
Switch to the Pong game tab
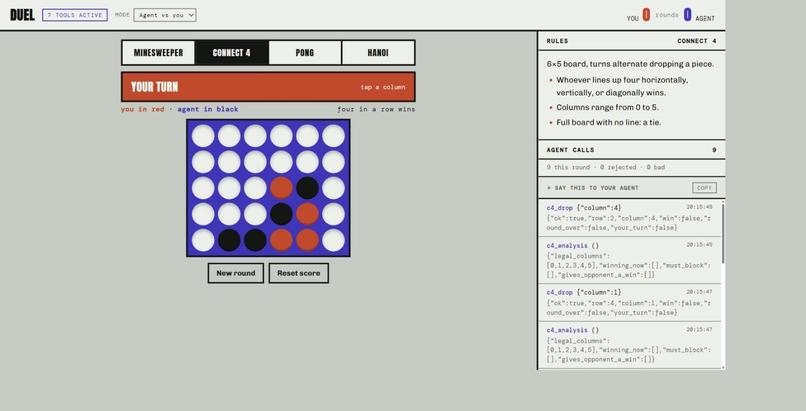coord(305,52)
